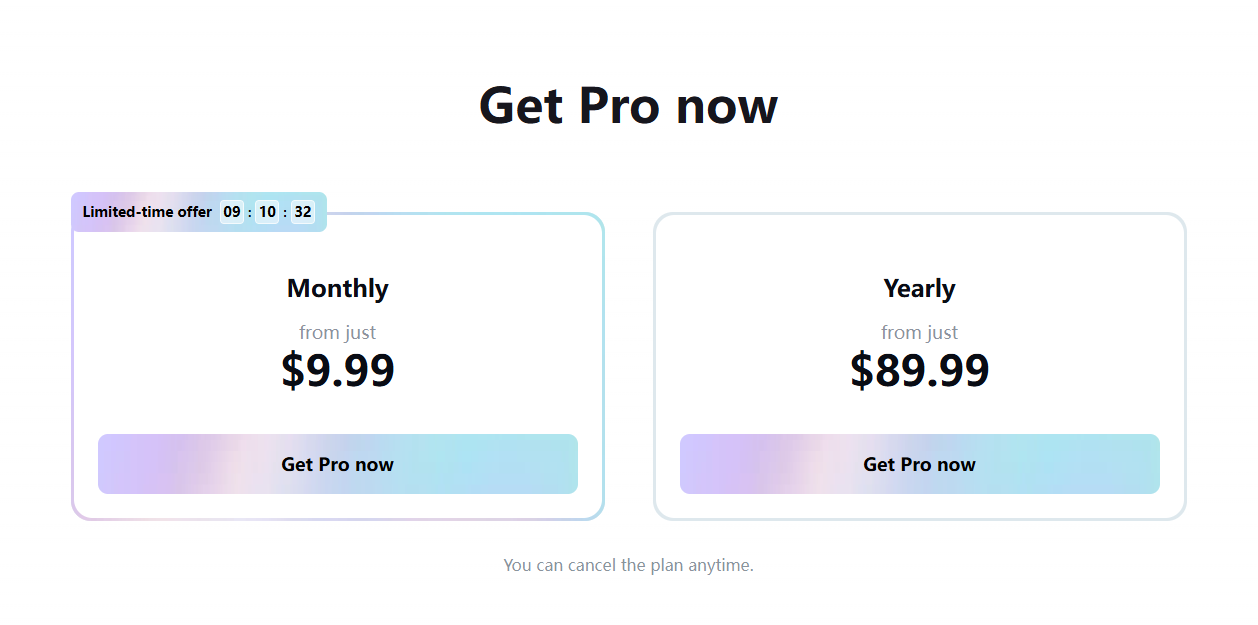Click the Monthly plan's Get Pro now button
The height and width of the screenshot is (625, 1258).
tap(337, 464)
